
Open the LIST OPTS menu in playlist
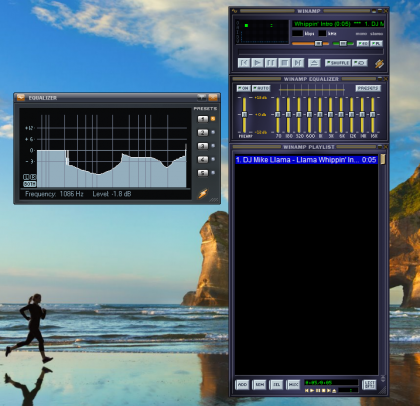[369, 385]
